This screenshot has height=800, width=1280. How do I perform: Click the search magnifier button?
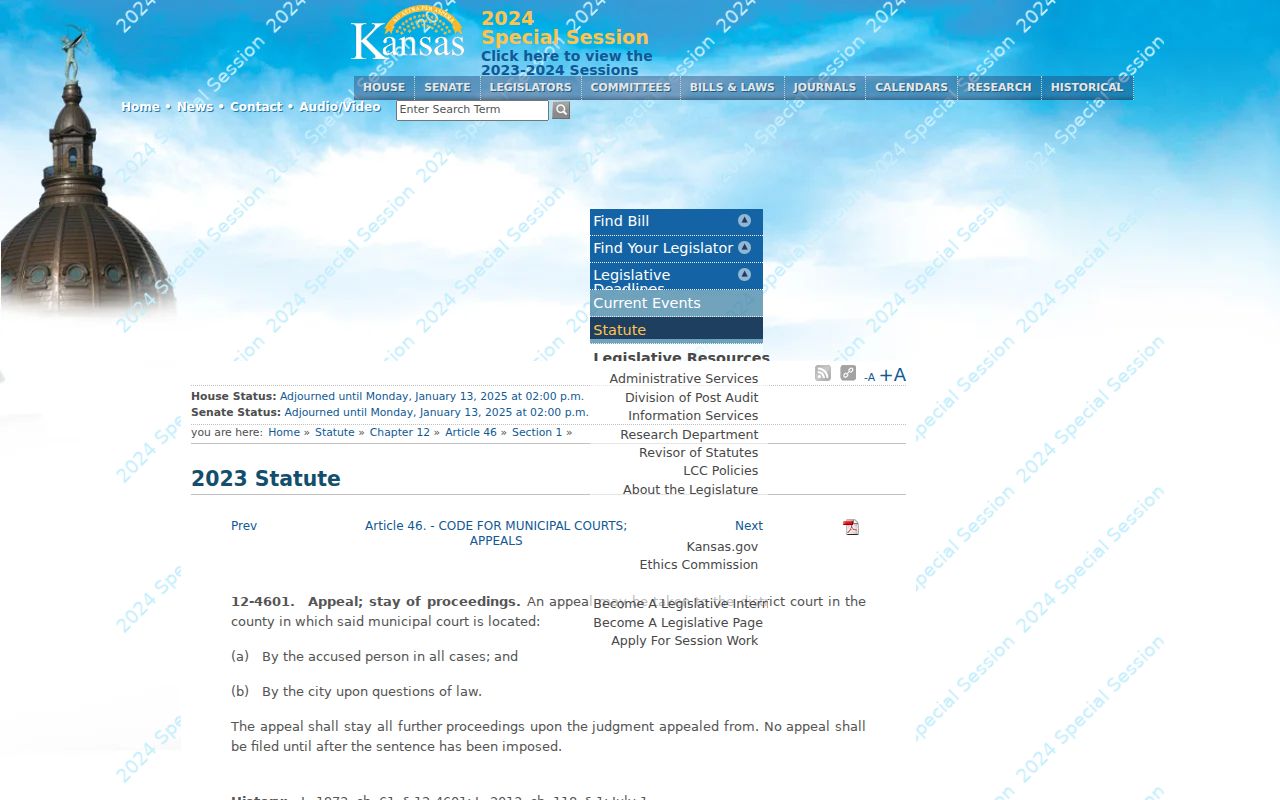point(561,110)
